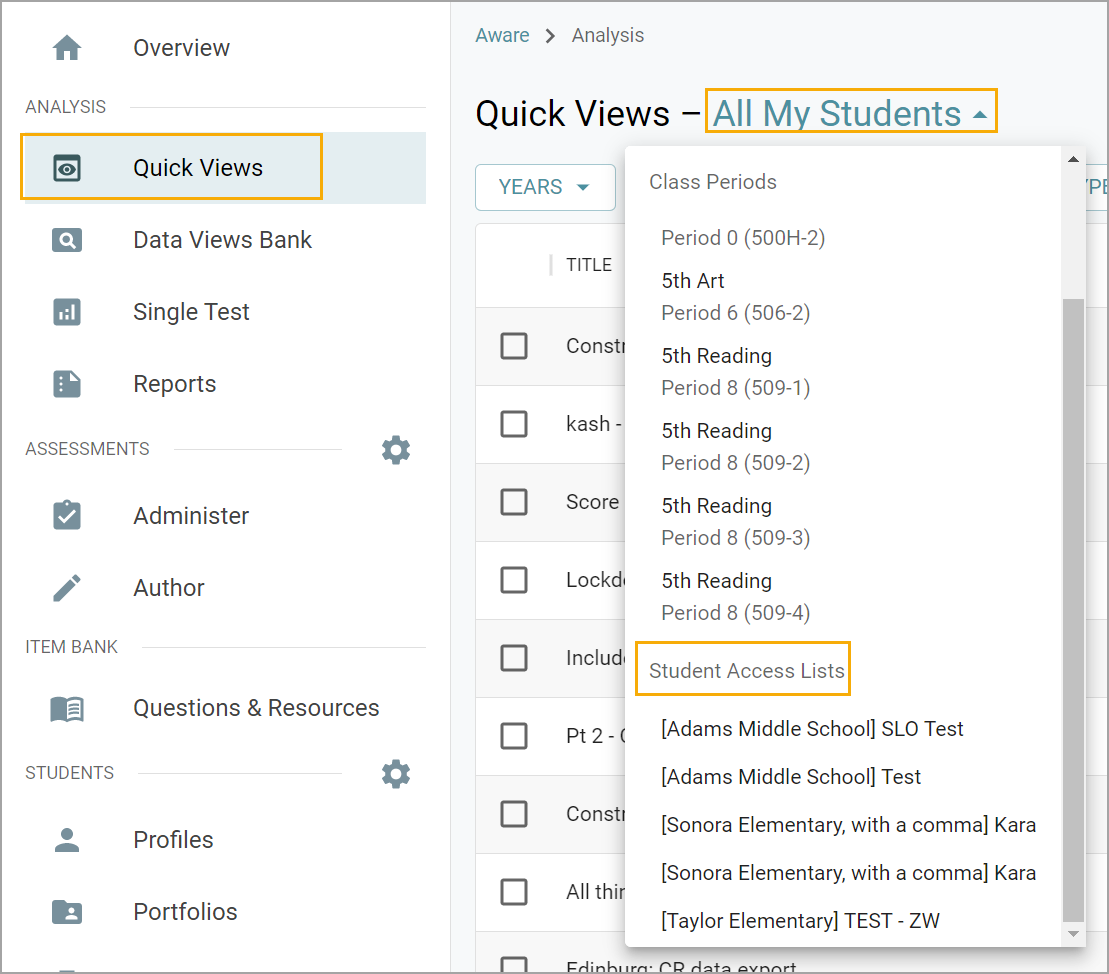Select [Taylor Elementary] TEST - ZW list
This screenshot has width=1109, height=974.
[x=800, y=921]
